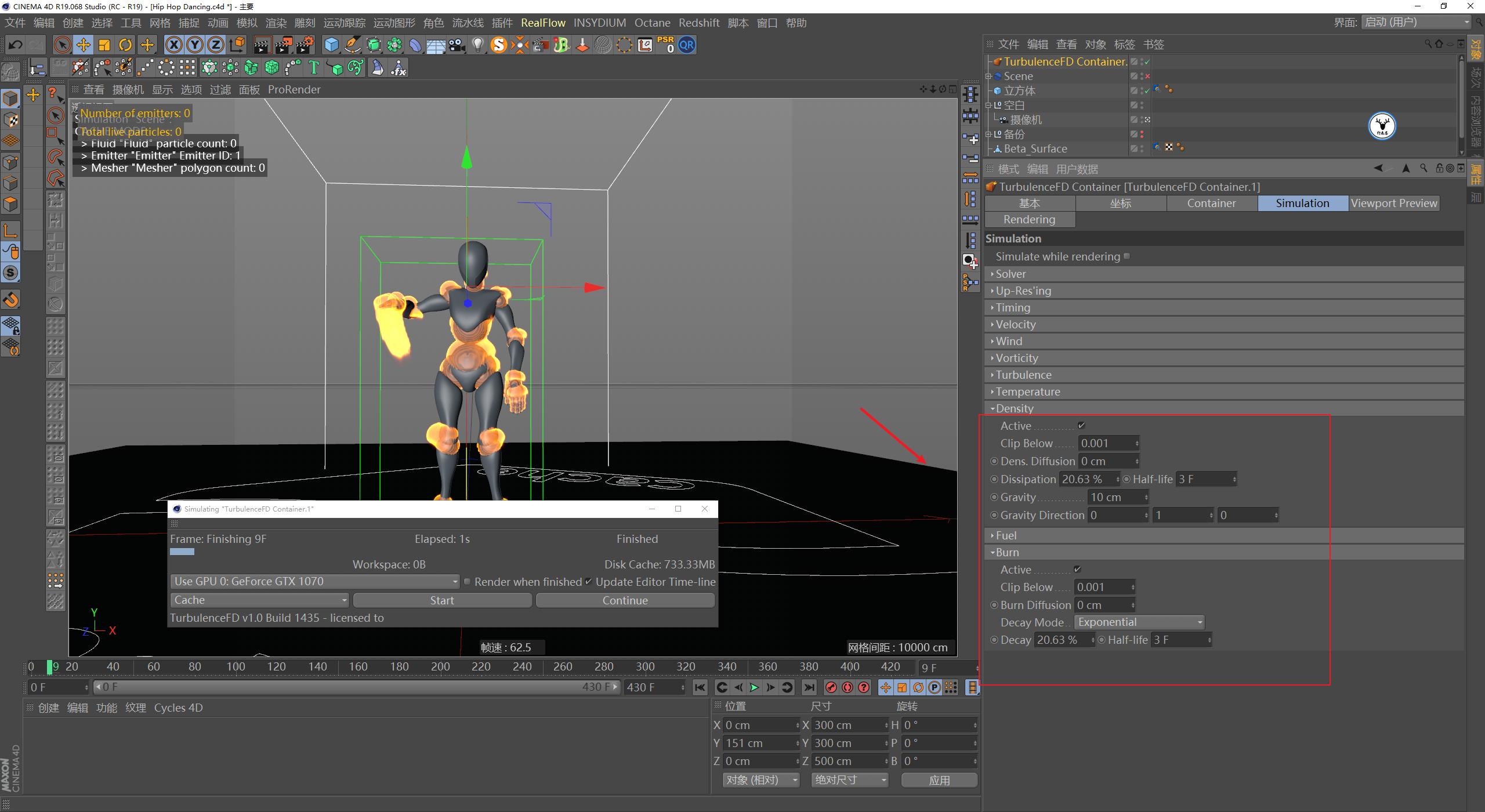Screen dimensions: 1485x812
Task: Open the Decay Mode Exponential dropdown
Action: click(x=1139, y=622)
